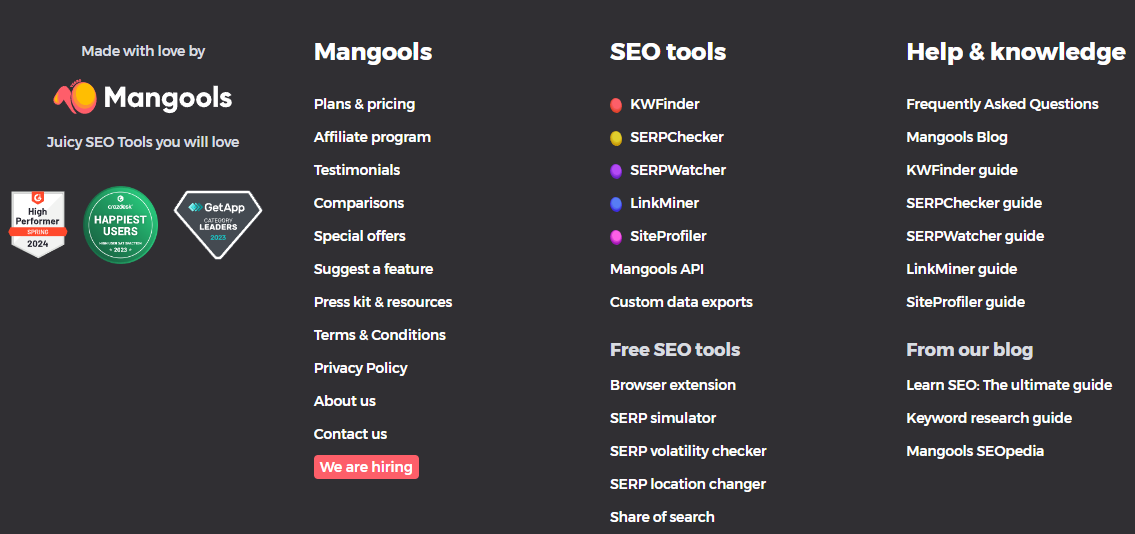1135x534 pixels.
Task: Open the GetApp Category Leaders badge
Action: 218,224
